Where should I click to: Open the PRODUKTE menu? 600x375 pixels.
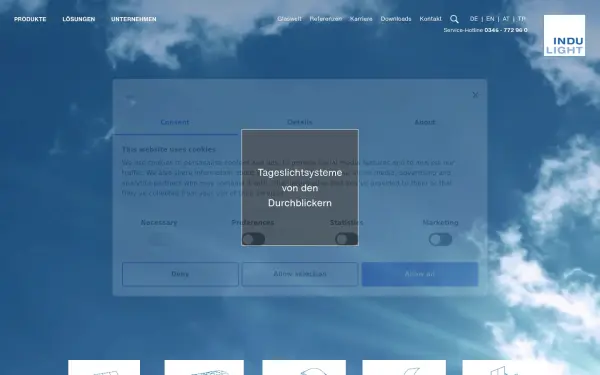pos(30,19)
